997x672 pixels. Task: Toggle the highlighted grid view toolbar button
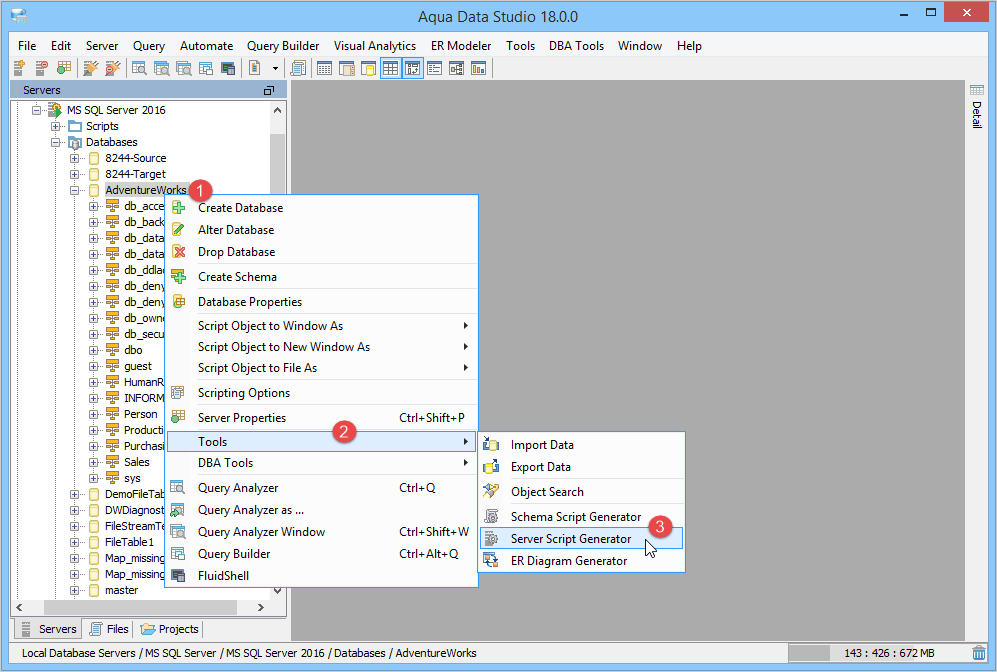click(390, 68)
